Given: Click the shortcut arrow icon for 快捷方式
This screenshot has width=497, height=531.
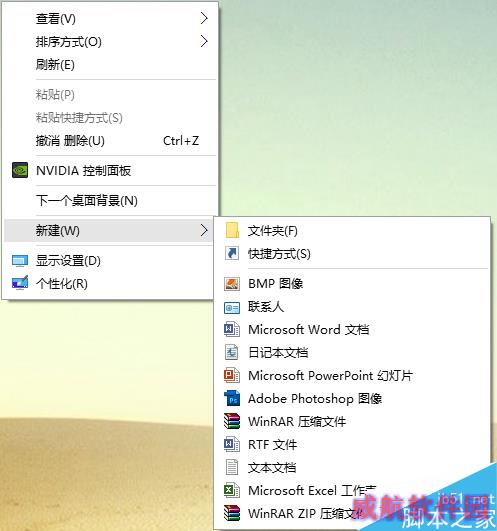Looking at the screenshot, I should [232, 253].
